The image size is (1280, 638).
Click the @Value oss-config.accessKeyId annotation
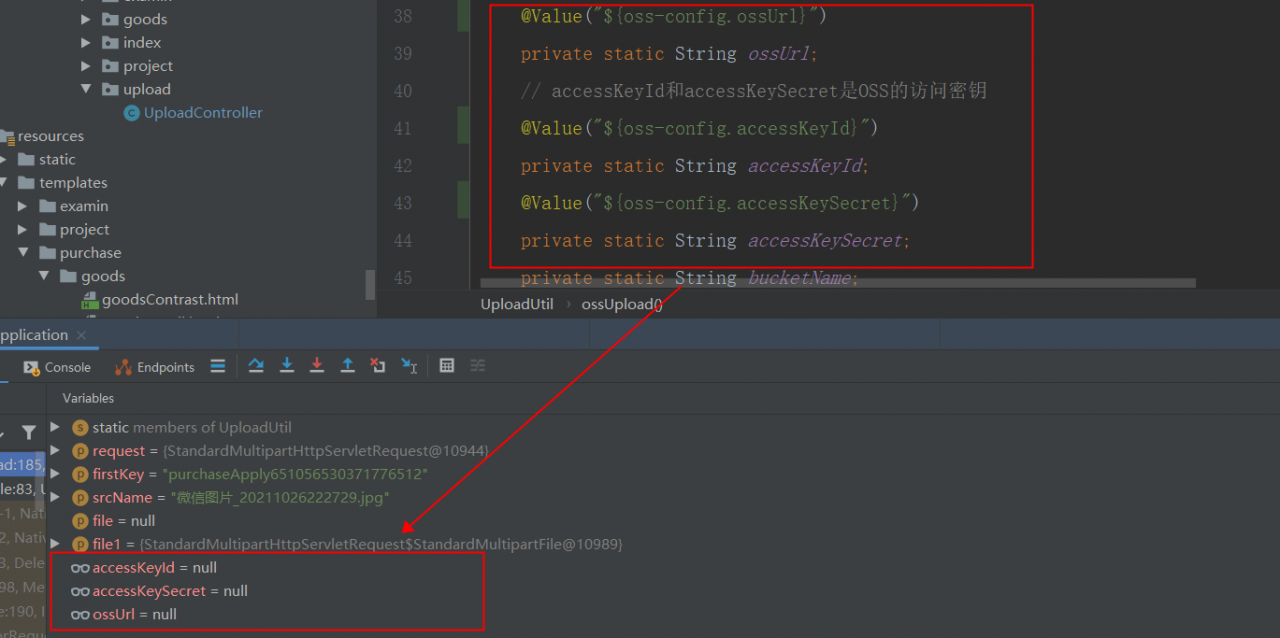[699, 128]
